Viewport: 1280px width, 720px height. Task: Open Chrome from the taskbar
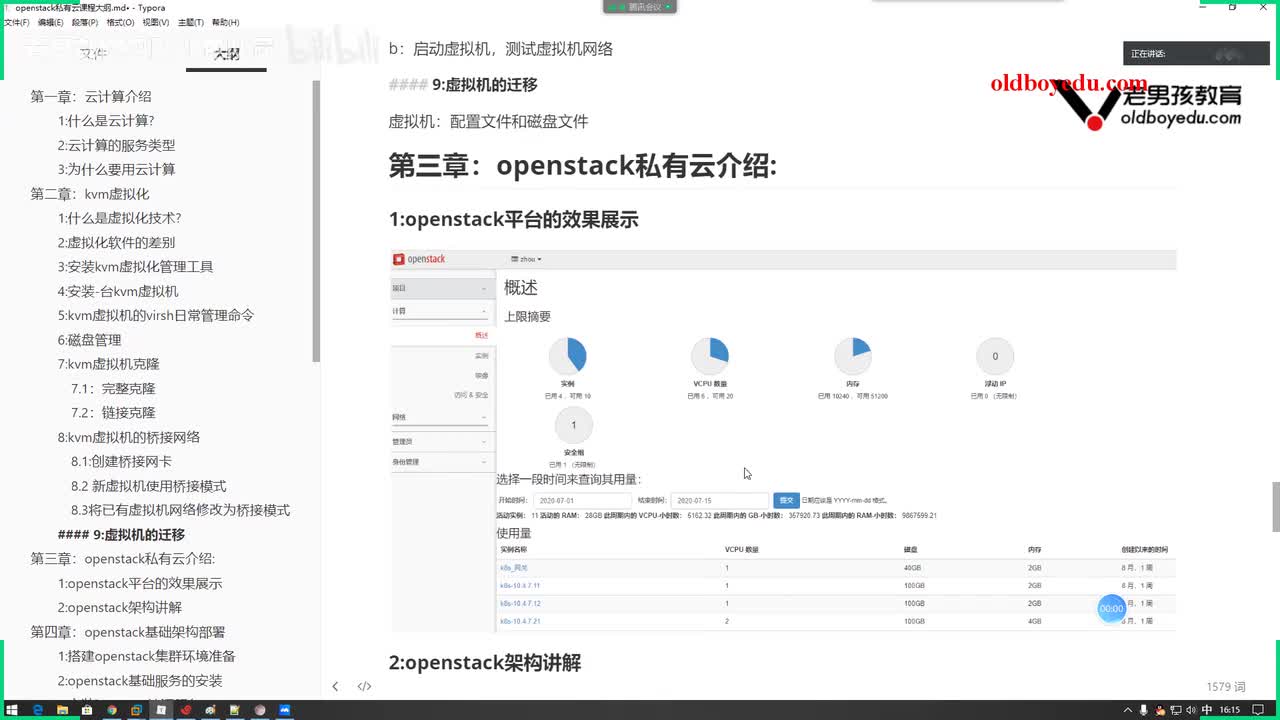point(112,710)
